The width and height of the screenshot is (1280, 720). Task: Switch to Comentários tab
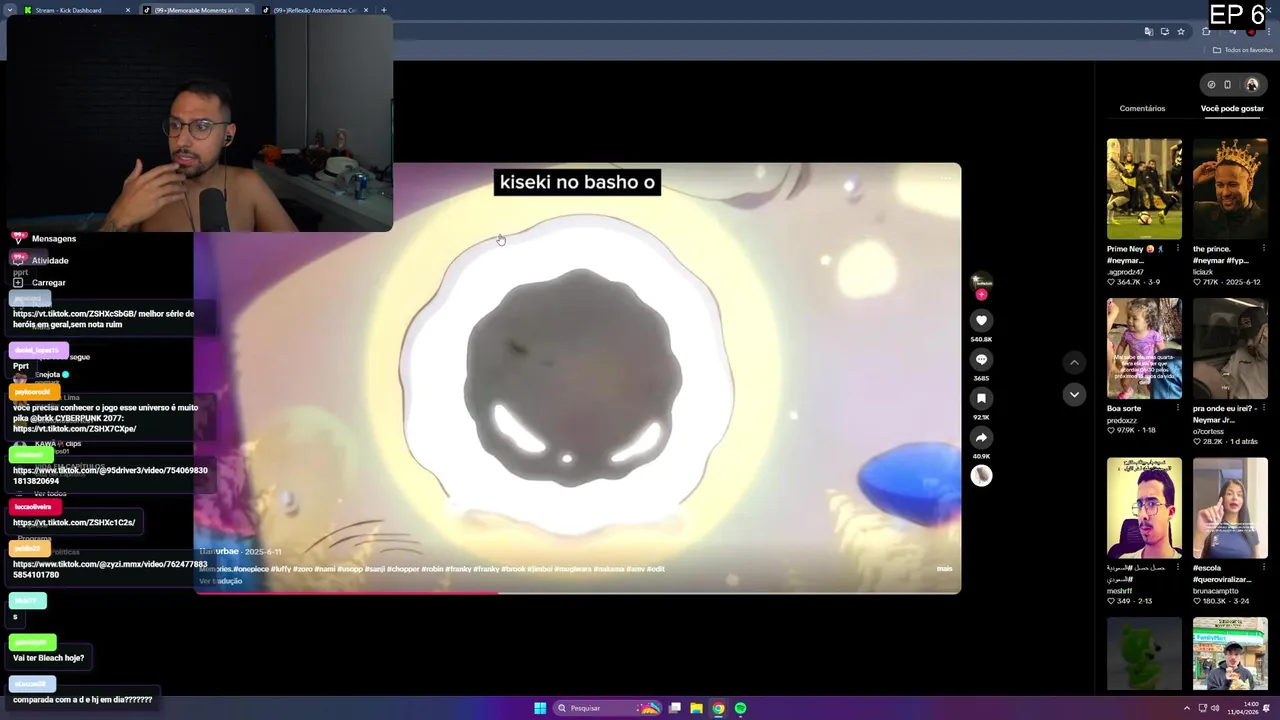pyautogui.click(x=1142, y=108)
